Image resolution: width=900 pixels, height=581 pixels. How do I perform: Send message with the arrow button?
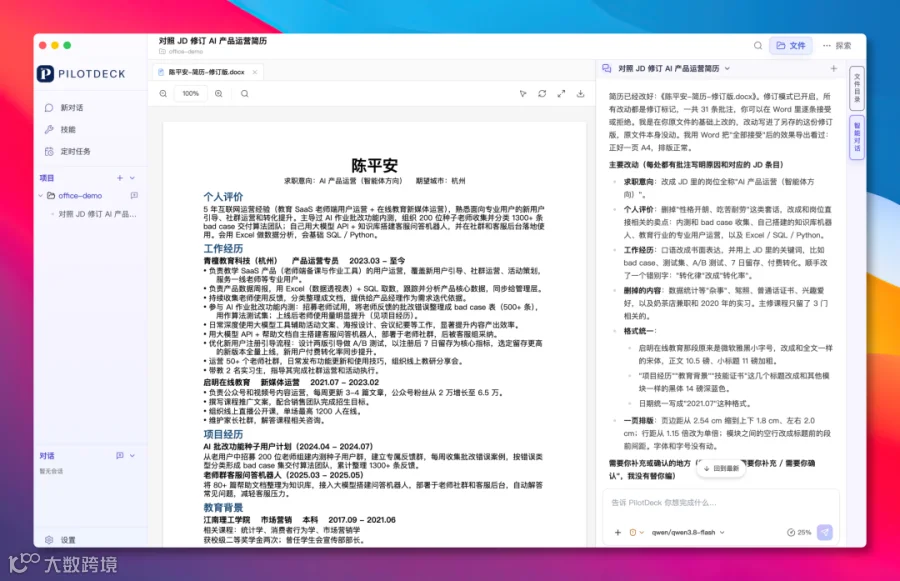tap(824, 532)
